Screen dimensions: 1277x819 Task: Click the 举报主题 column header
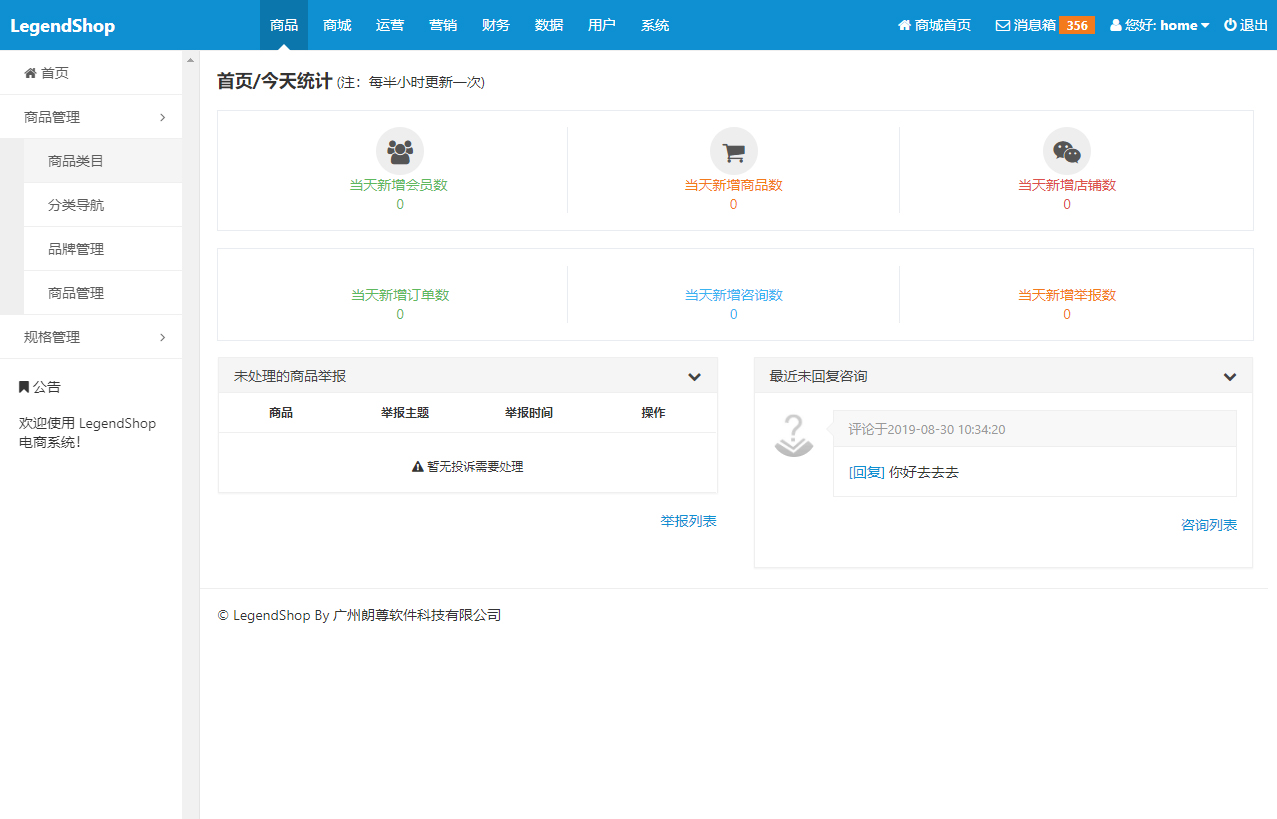[x=405, y=413]
